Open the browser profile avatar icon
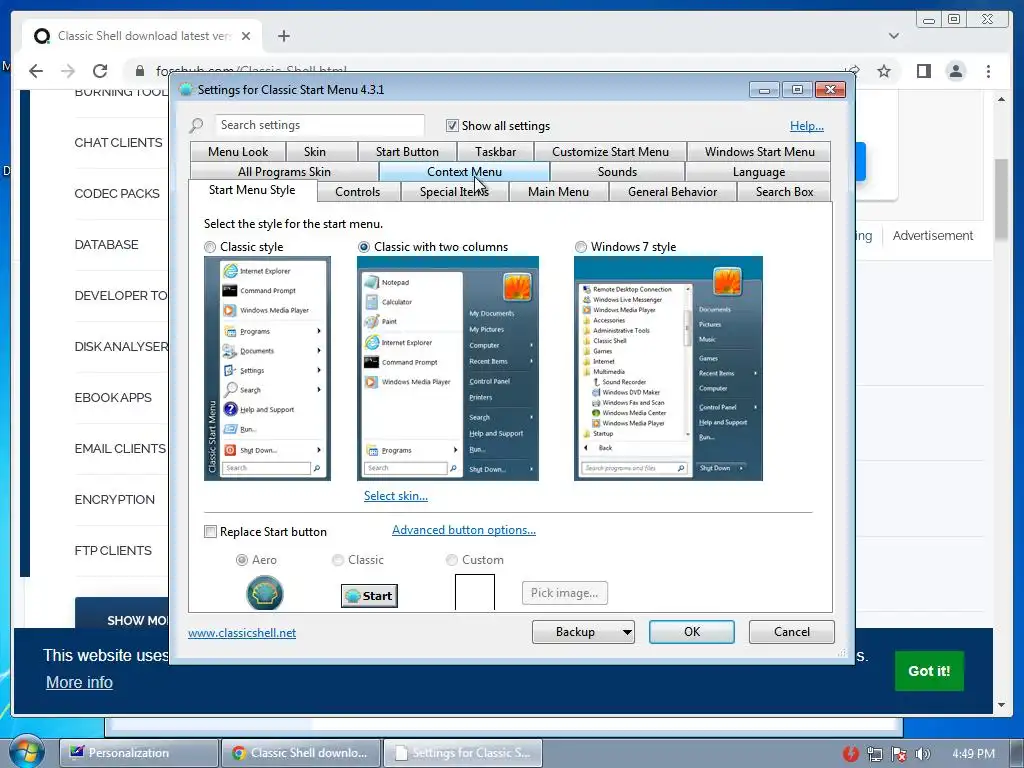Screen dimensions: 1024x768 955,71
